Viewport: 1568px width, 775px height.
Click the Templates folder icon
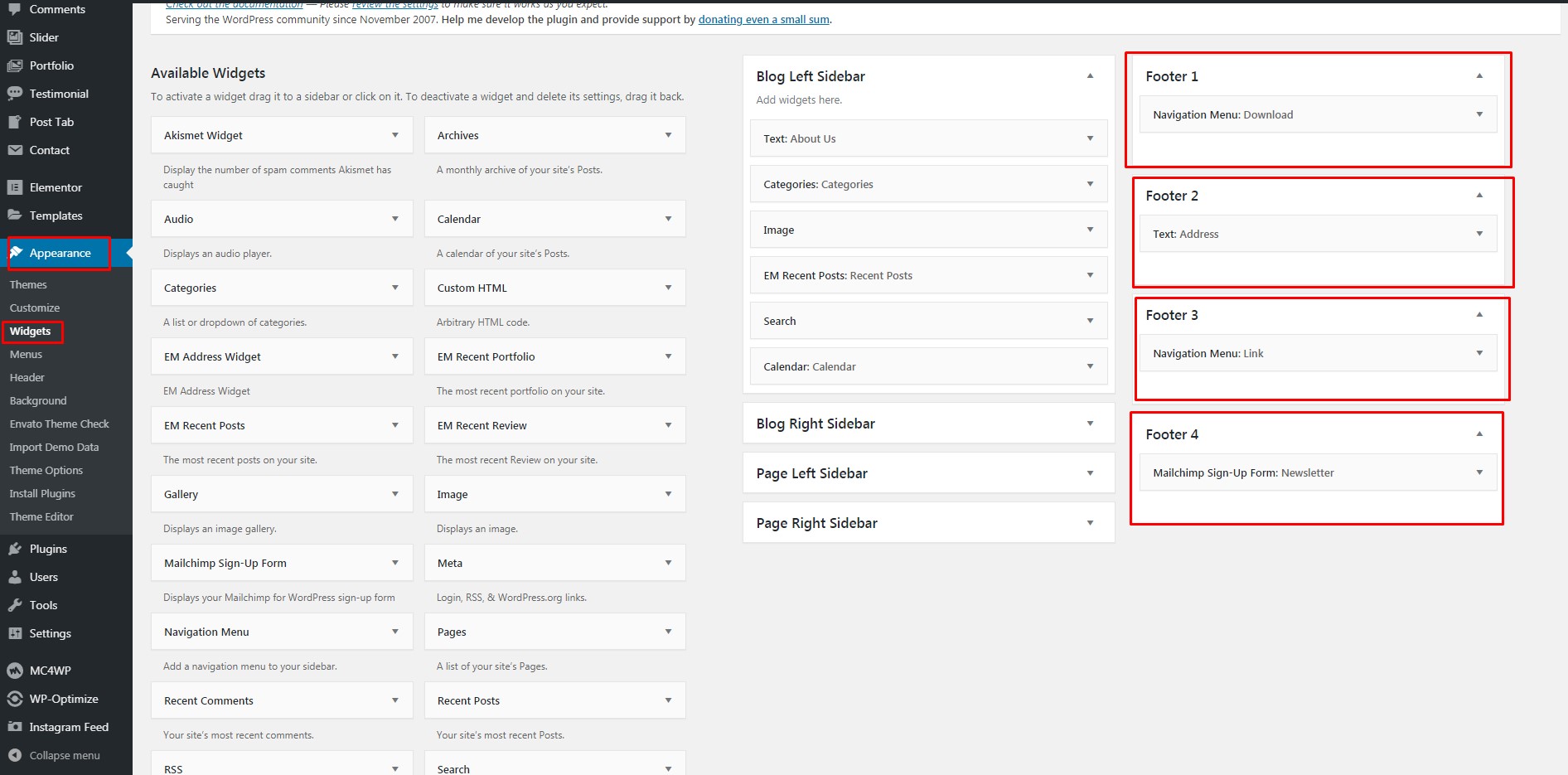tap(15, 216)
